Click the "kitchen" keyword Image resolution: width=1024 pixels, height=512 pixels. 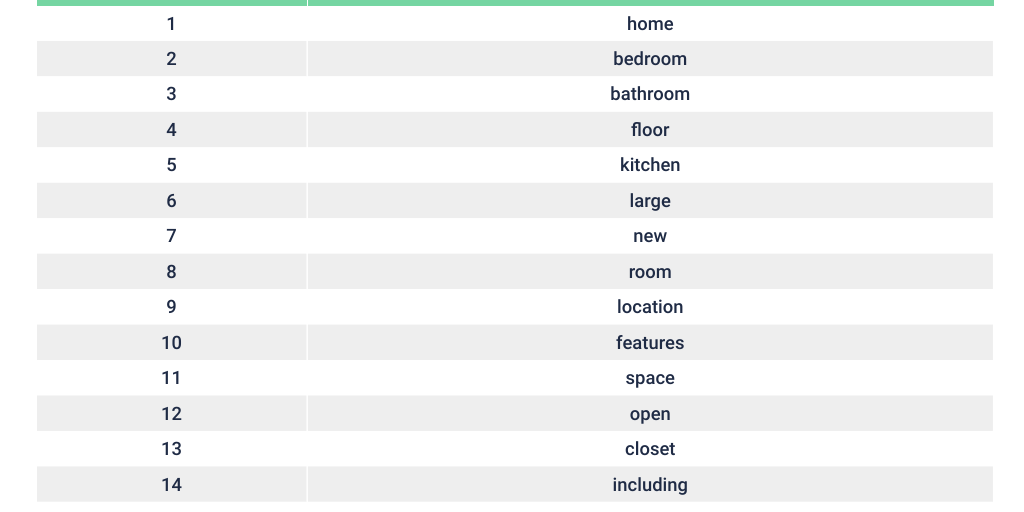(x=650, y=165)
